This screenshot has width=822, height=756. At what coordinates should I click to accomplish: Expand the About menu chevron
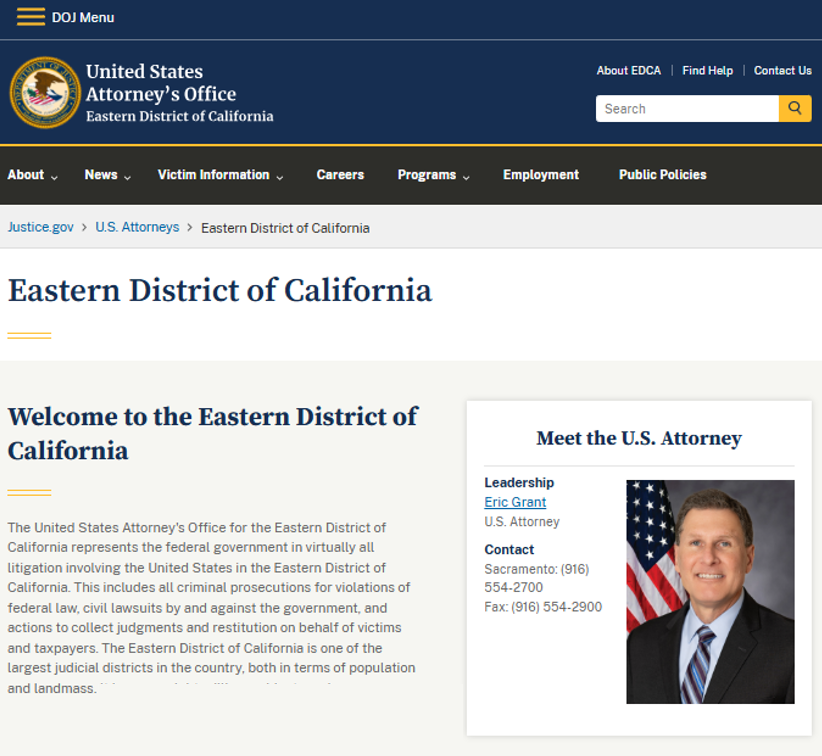tap(54, 178)
